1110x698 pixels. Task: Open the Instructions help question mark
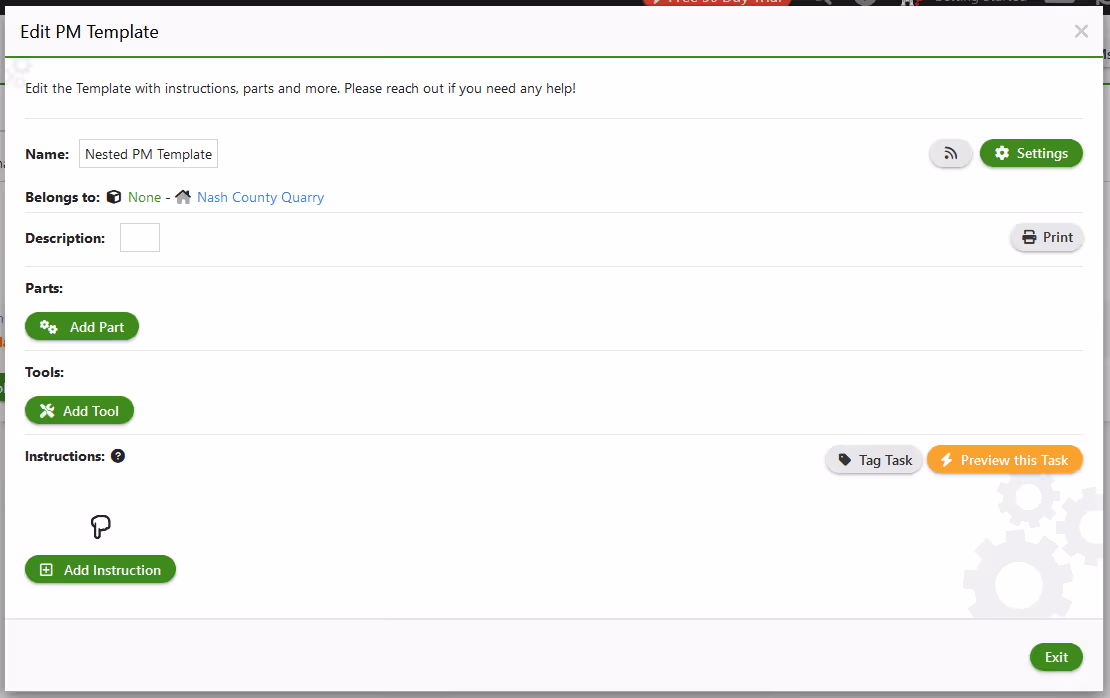click(118, 456)
